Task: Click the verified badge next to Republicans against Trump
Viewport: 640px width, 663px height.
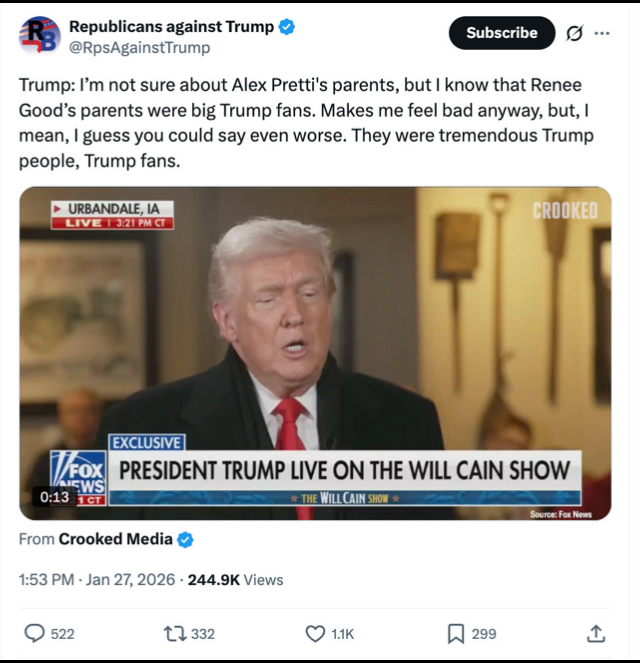Action: 287,27
